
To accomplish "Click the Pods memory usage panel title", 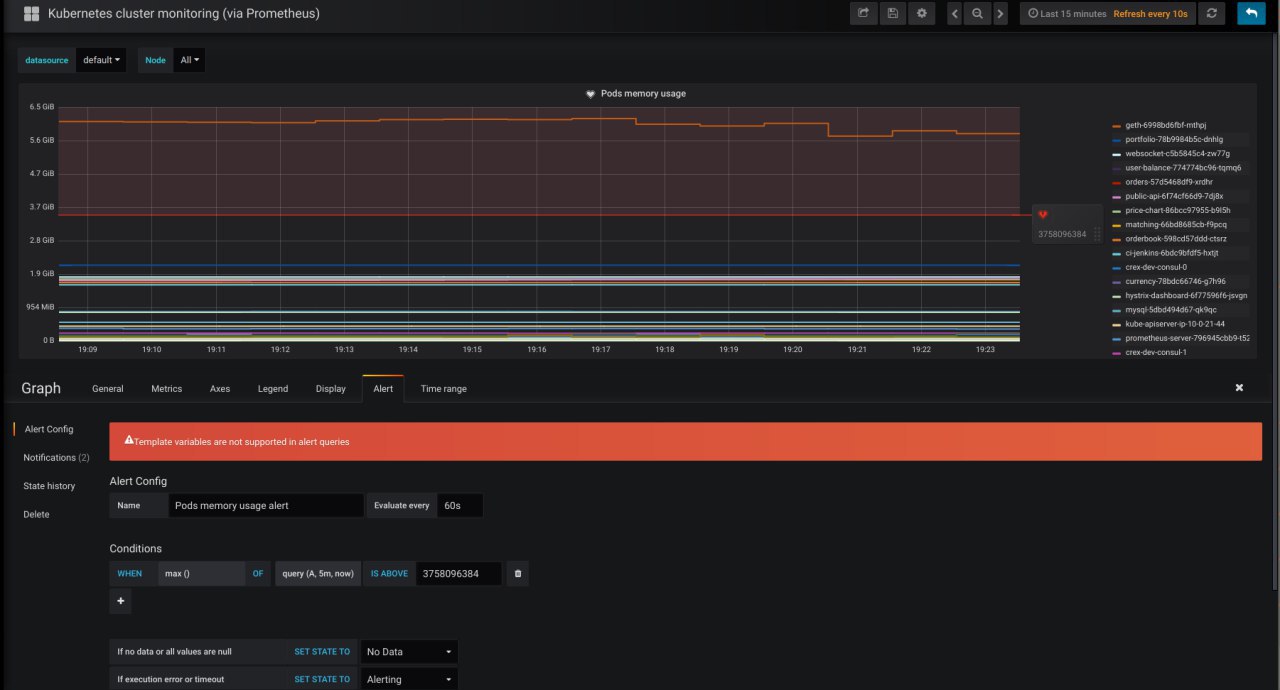I will pyautogui.click(x=643, y=94).
